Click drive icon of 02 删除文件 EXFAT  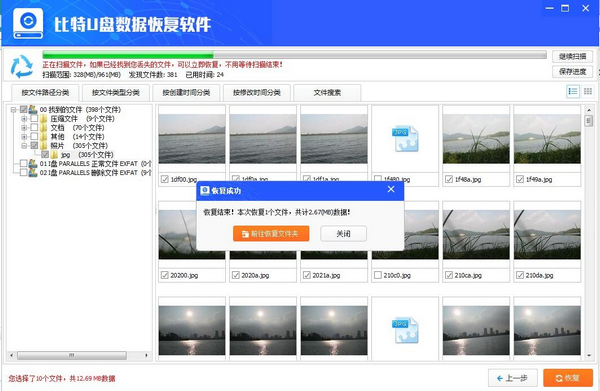coord(33,173)
